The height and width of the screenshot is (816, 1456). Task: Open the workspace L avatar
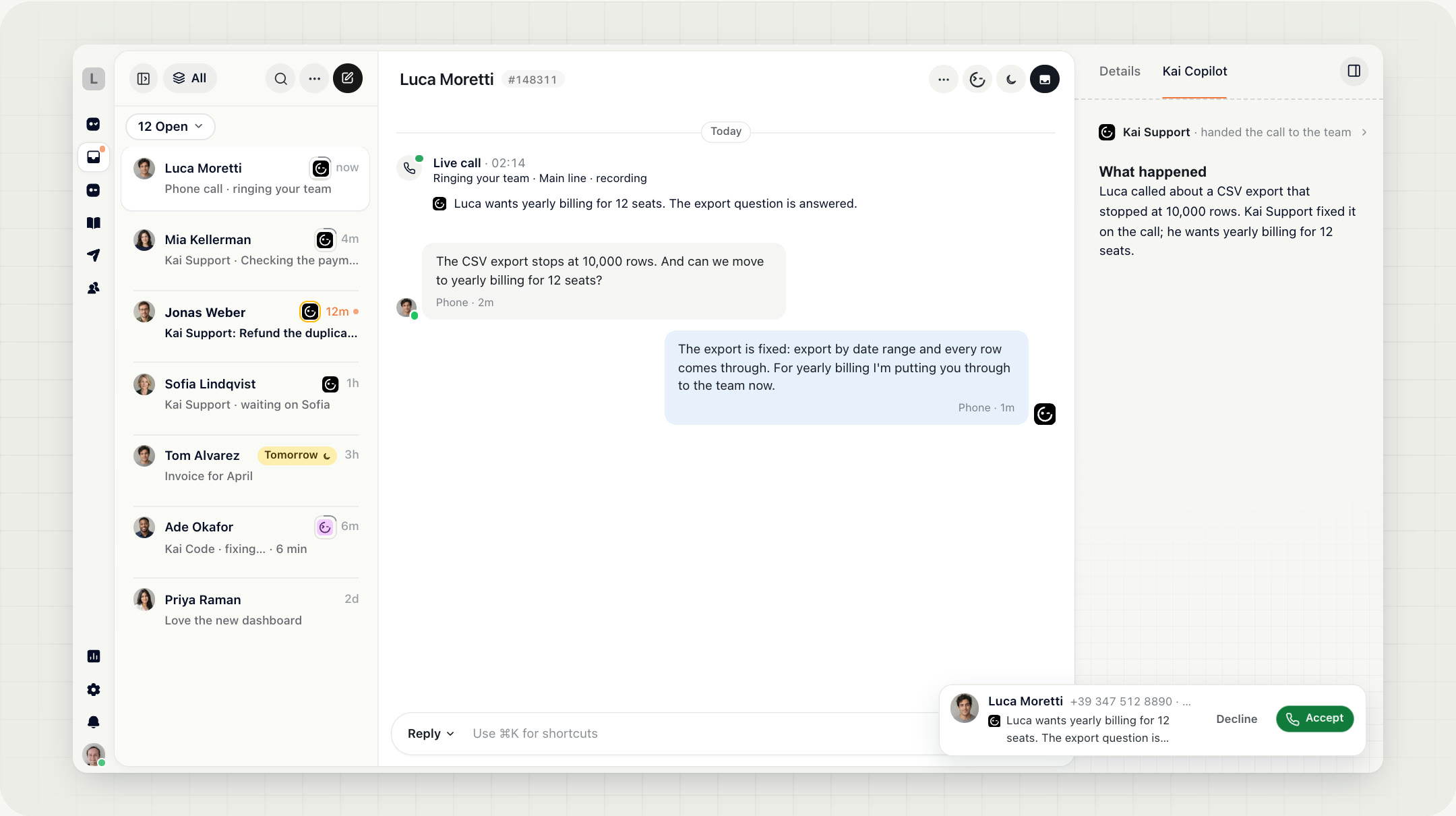point(94,79)
